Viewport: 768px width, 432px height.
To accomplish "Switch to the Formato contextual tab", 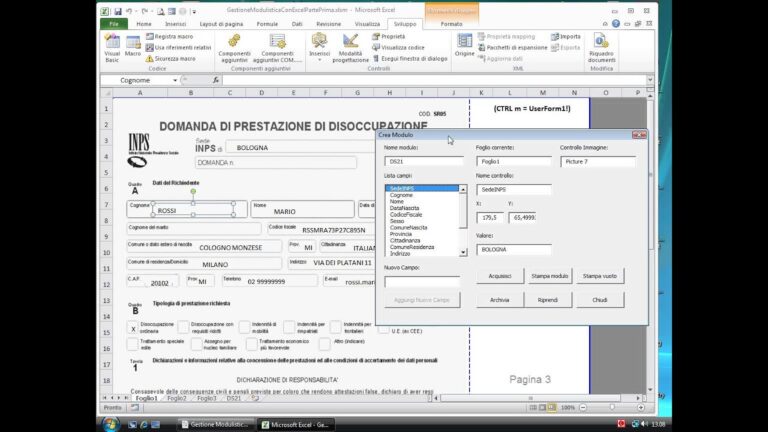I will point(451,24).
